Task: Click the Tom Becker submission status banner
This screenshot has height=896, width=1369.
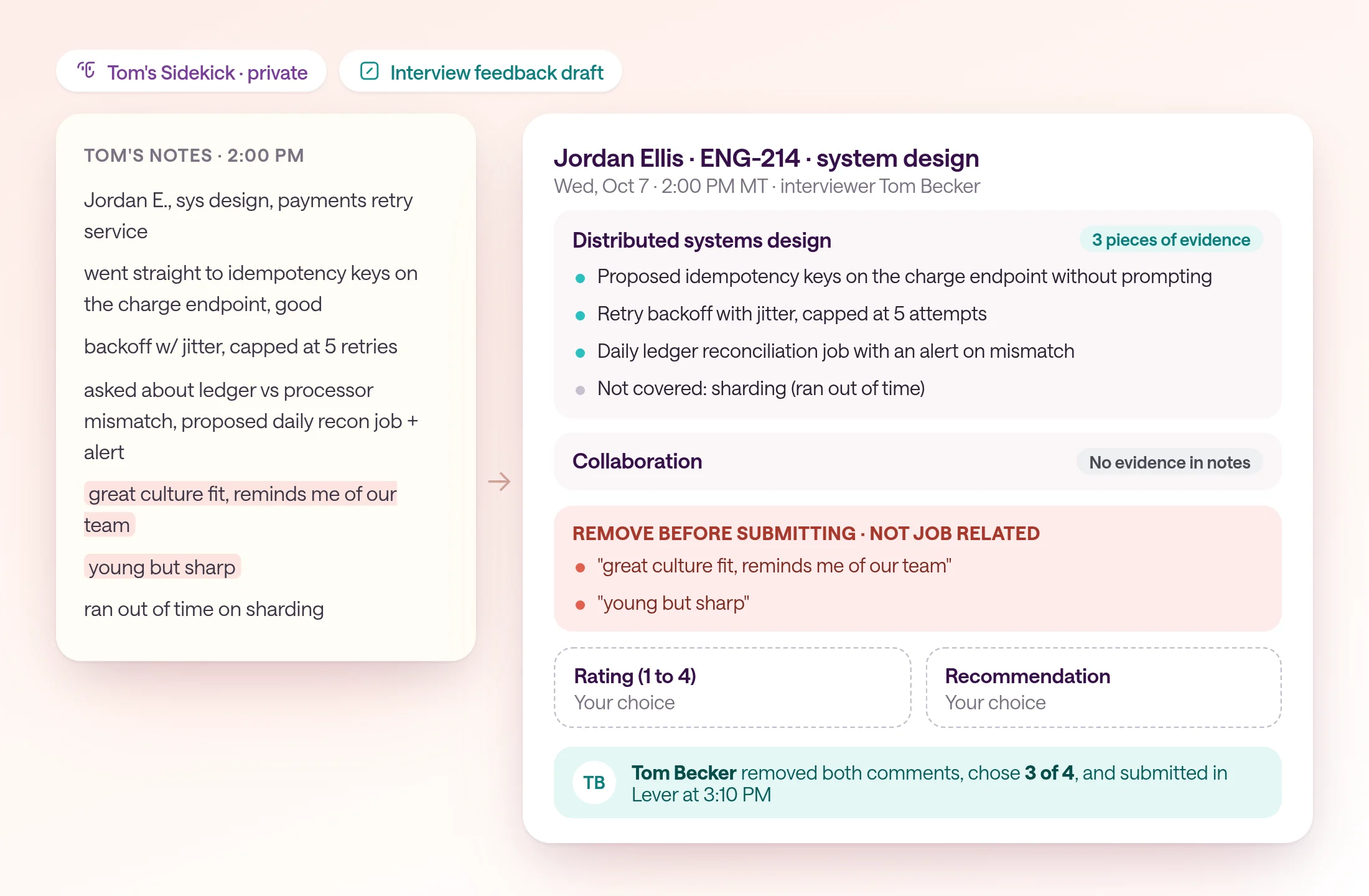Action: (917, 783)
